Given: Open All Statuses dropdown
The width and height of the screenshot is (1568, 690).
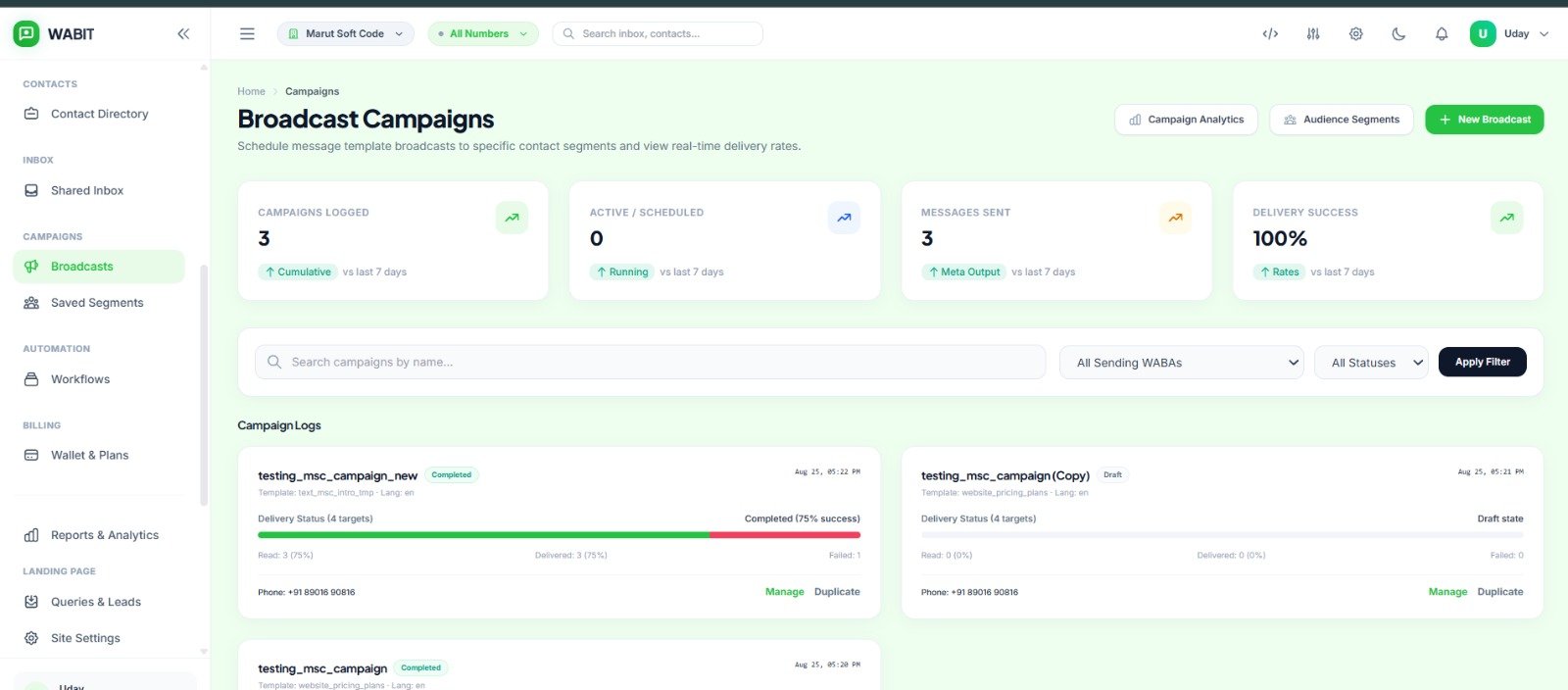Looking at the screenshot, I should (x=1372, y=363).
